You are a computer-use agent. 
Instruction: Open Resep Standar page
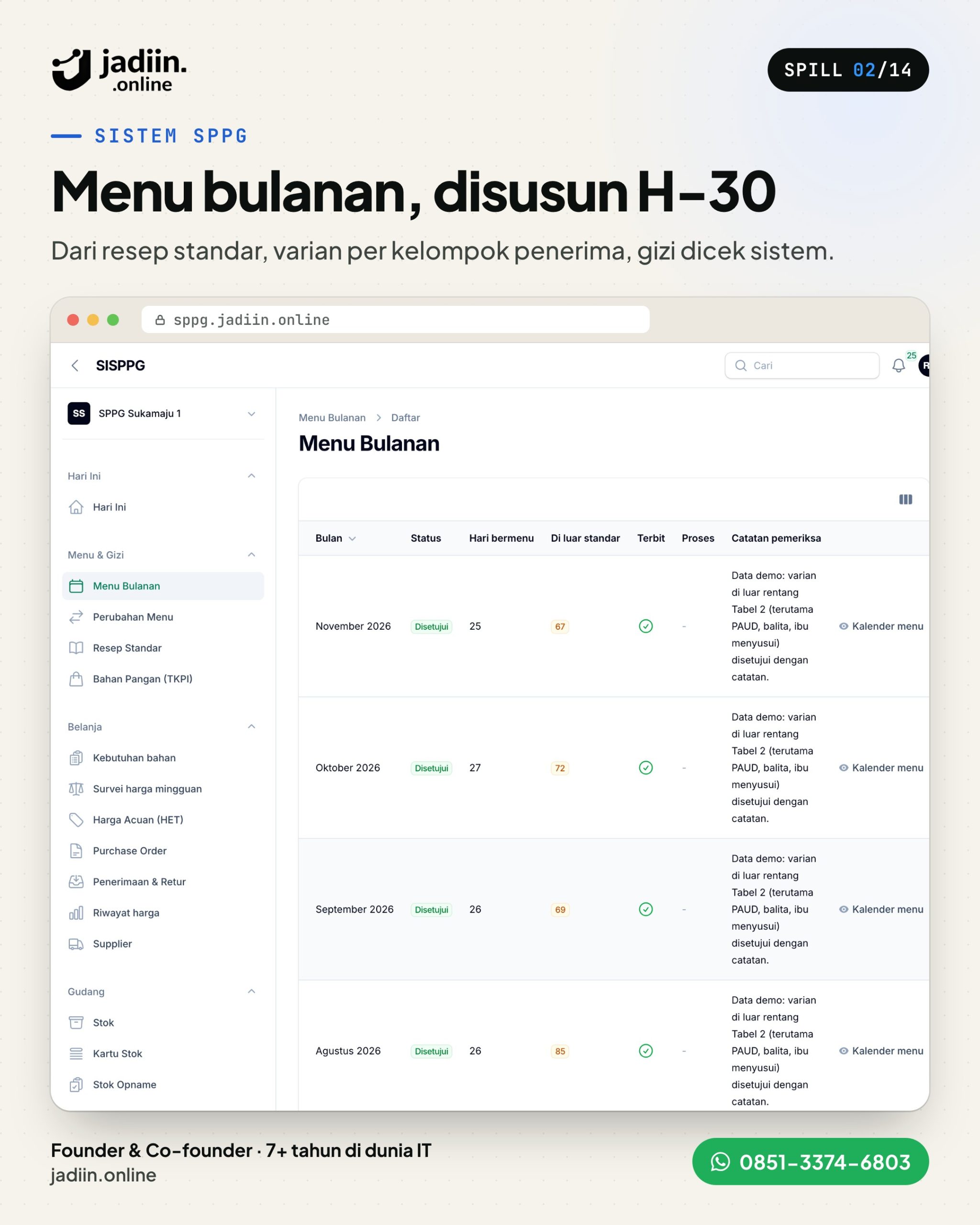(x=163, y=648)
